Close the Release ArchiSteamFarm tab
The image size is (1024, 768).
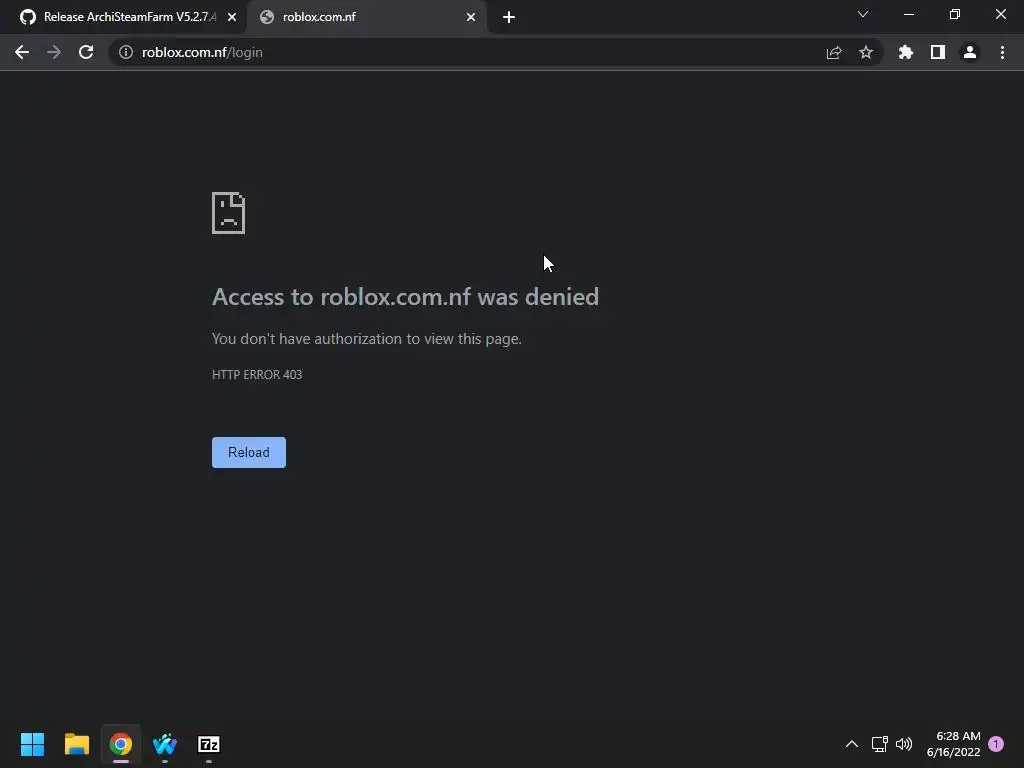click(x=232, y=17)
